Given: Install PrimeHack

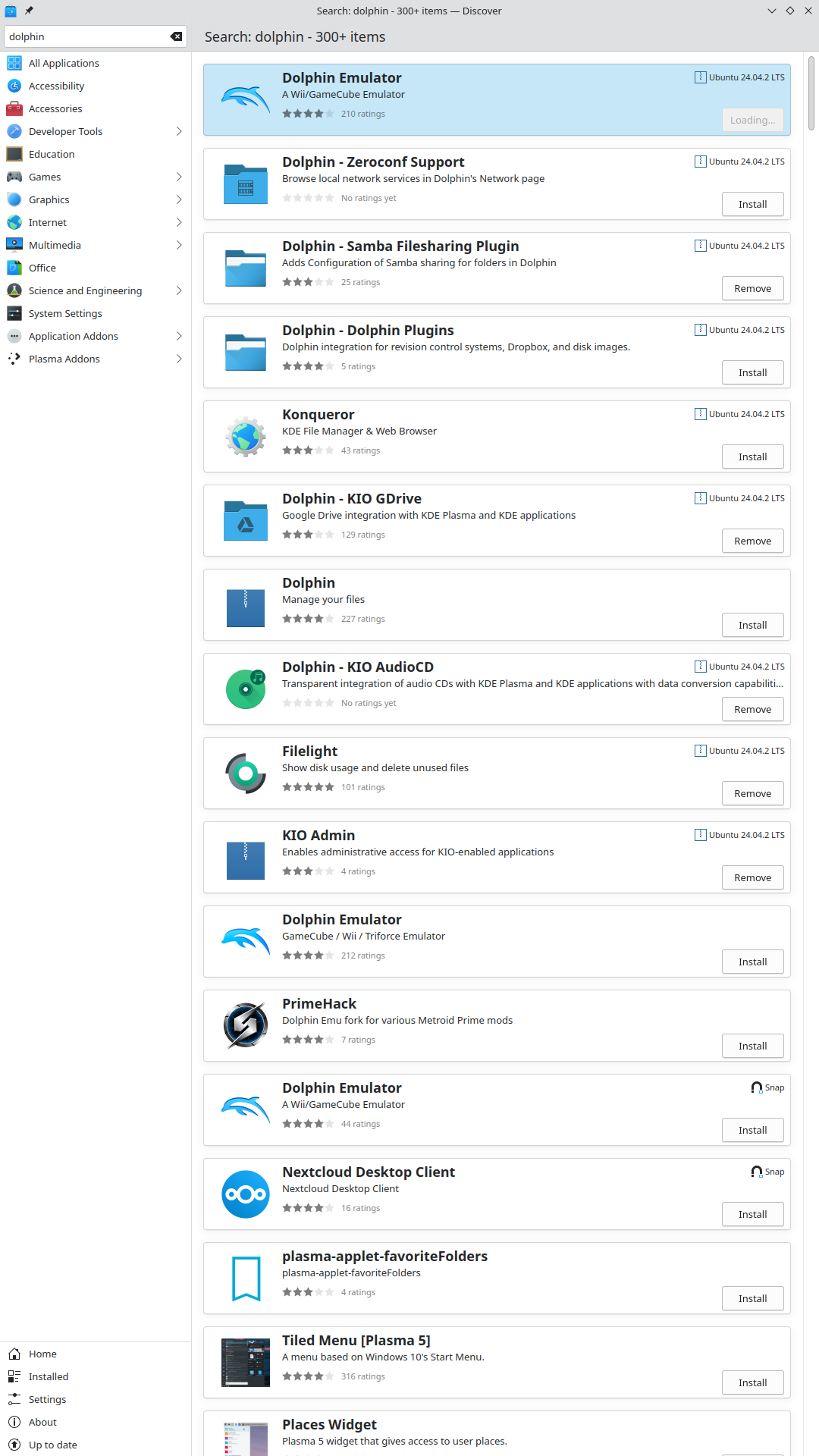Looking at the screenshot, I should pos(753,1046).
